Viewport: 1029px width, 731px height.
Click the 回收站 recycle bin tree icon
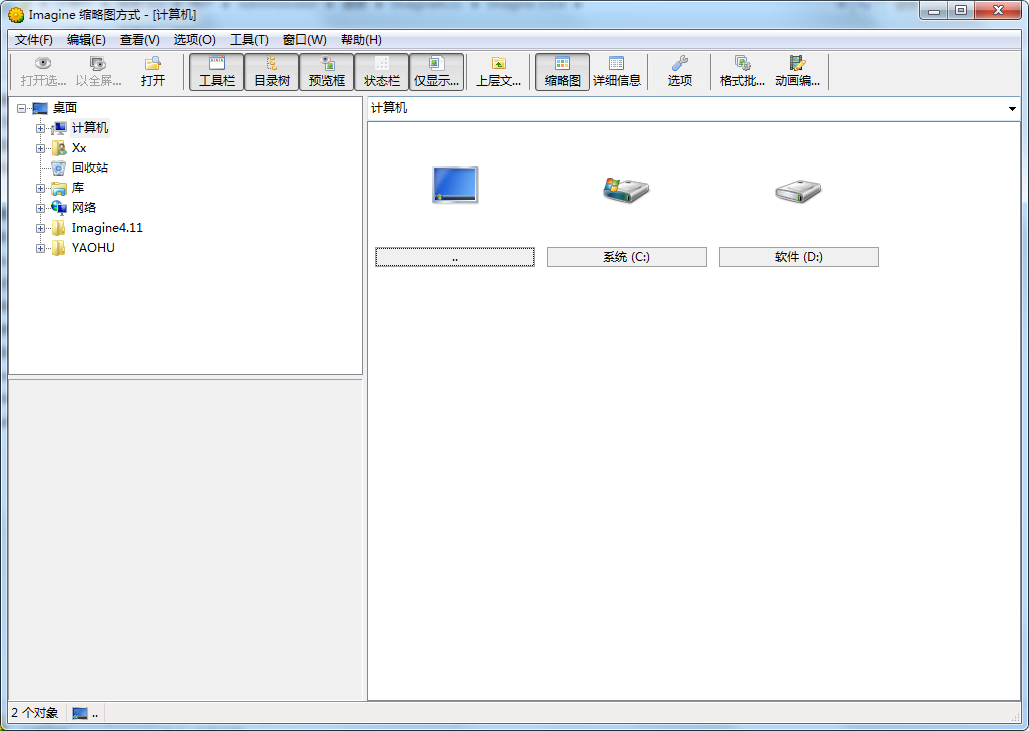tap(59, 168)
